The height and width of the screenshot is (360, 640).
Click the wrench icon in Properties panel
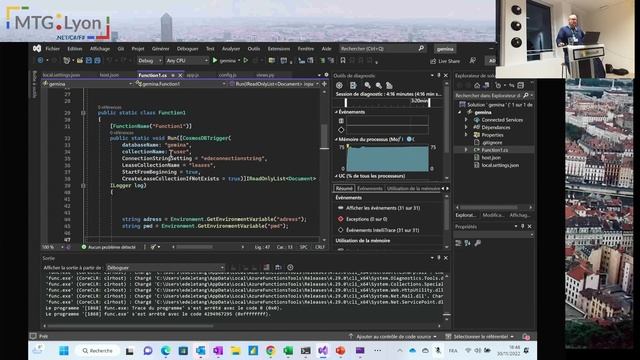coord(478,243)
